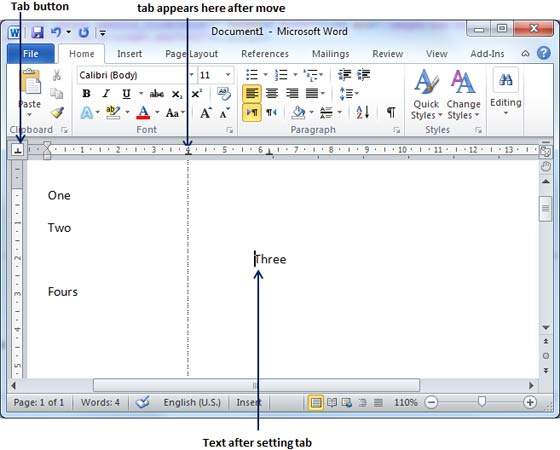The height and width of the screenshot is (450, 560).
Task: Toggle Bold formatting
Action: click(86, 94)
